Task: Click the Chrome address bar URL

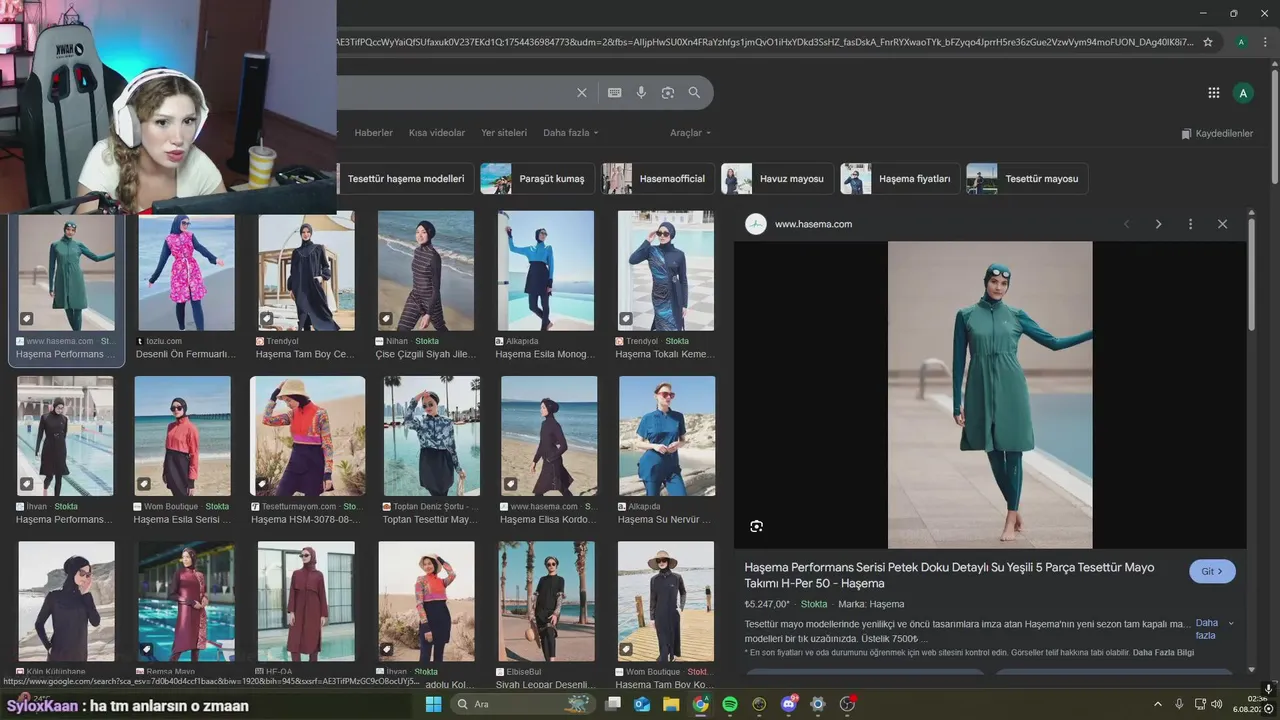Action: (765, 42)
